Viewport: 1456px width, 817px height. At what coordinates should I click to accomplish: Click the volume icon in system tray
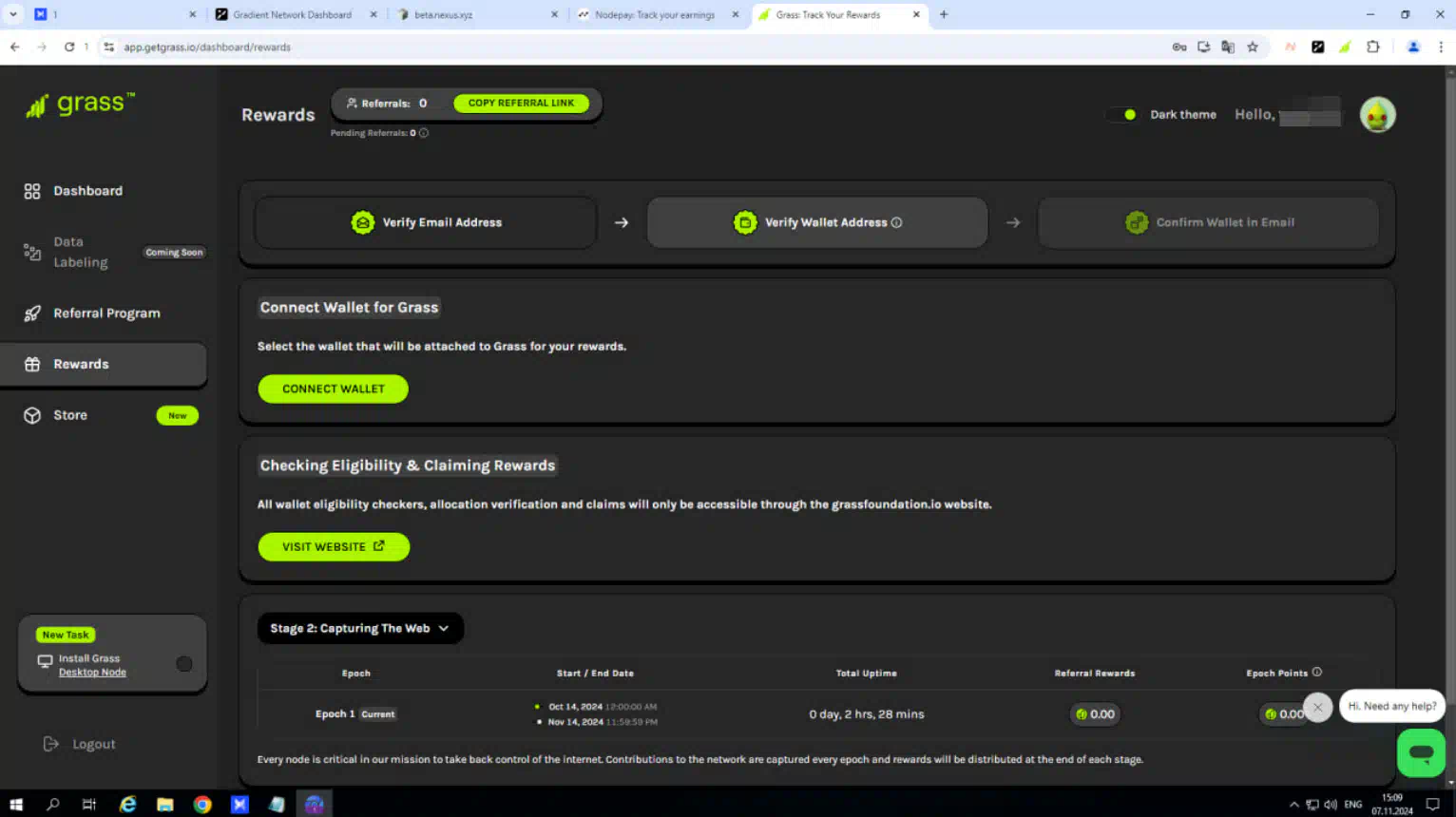pyautogui.click(x=1331, y=804)
